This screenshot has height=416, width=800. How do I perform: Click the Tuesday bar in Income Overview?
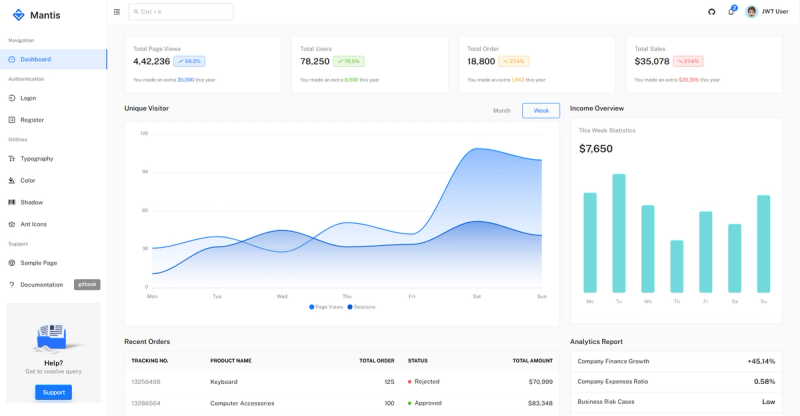point(619,233)
